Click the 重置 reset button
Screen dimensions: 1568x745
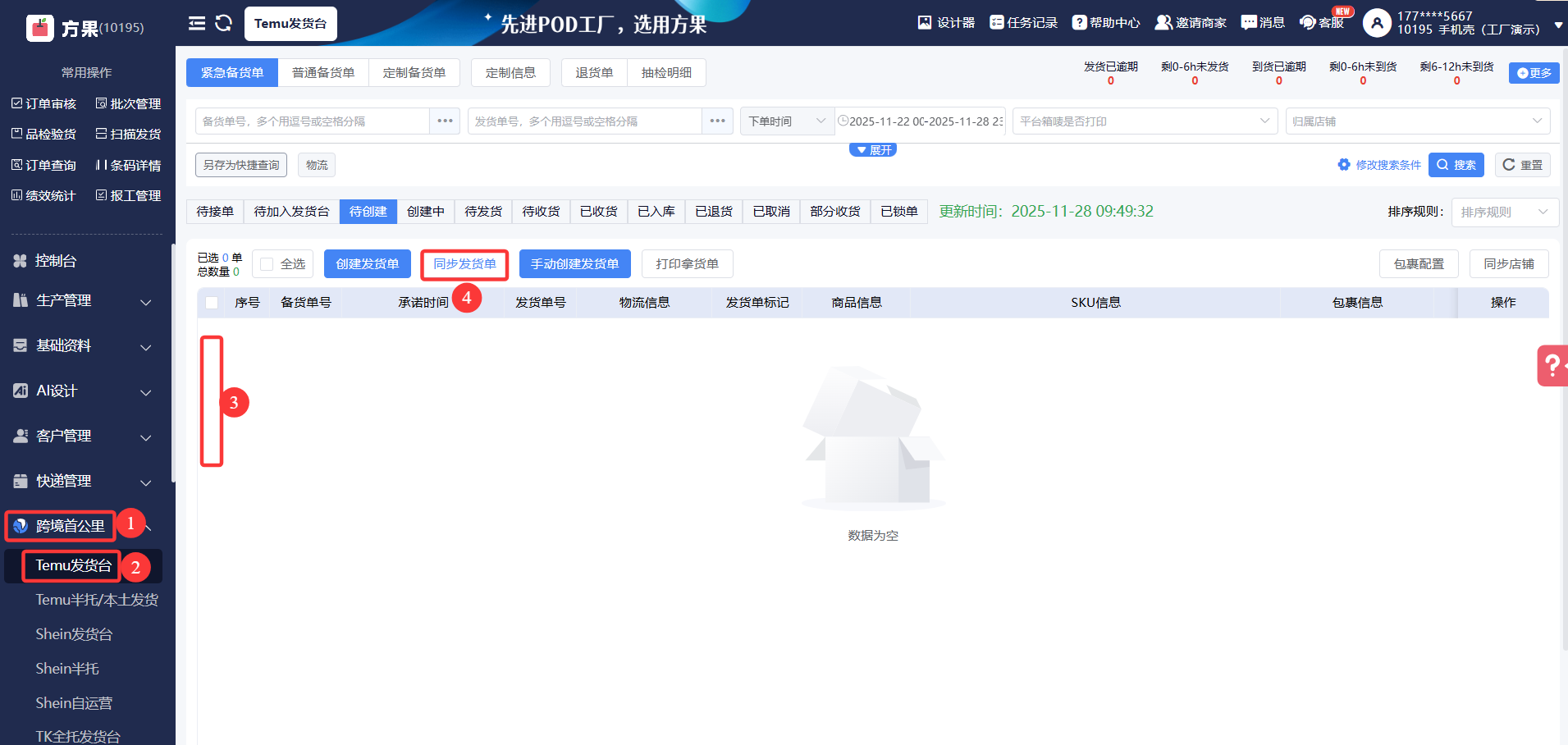pos(1522,165)
